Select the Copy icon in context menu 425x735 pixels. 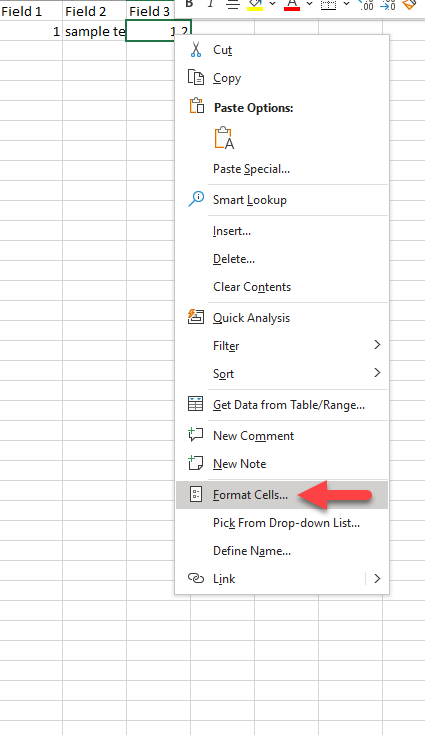[x=196, y=77]
